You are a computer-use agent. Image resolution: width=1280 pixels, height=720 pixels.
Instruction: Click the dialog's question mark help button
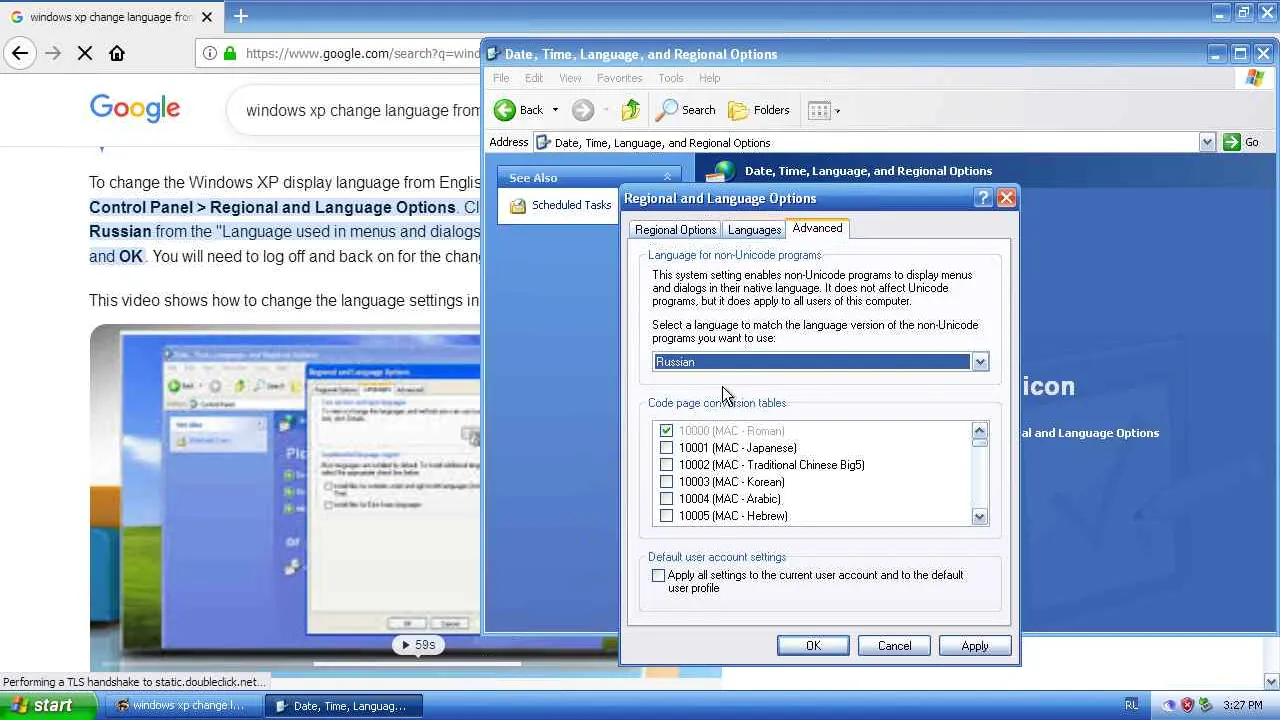coord(984,198)
